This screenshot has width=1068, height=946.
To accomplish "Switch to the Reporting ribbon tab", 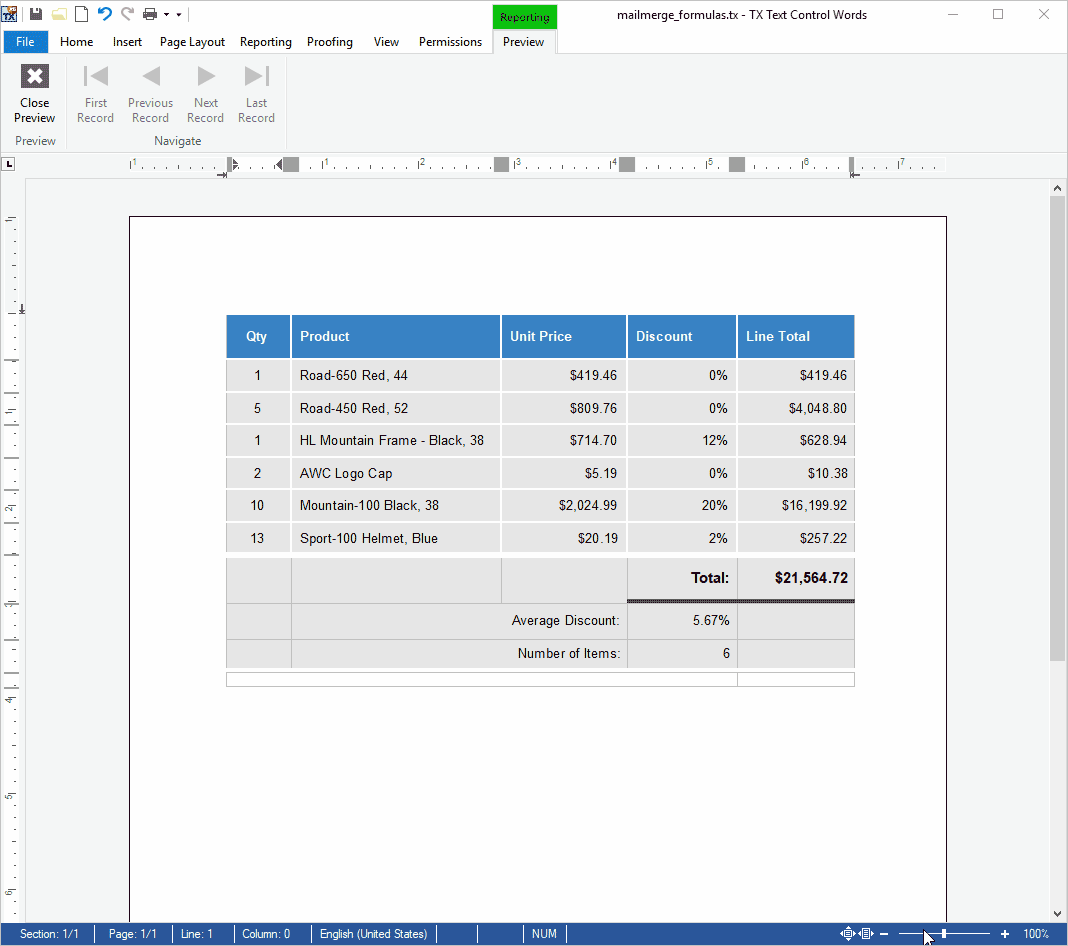I will tap(265, 42).
